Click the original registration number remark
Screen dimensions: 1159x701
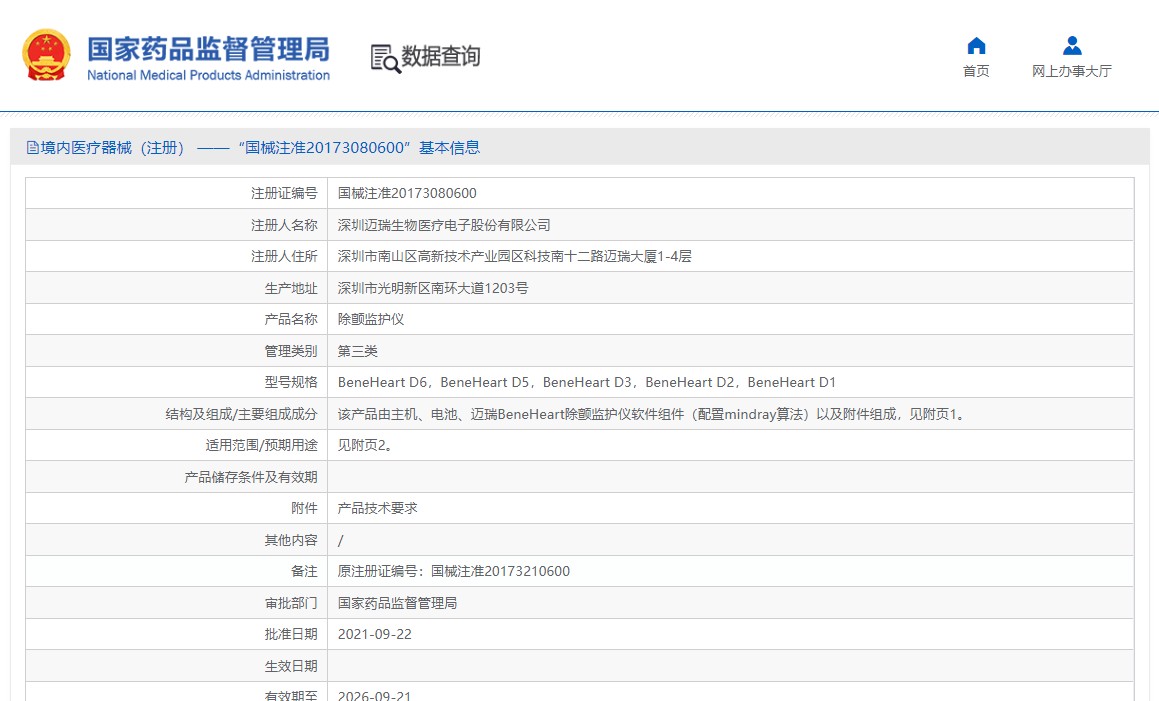point(454,572)
